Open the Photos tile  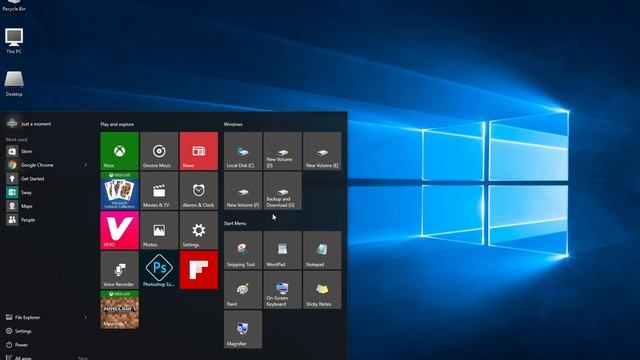pos(159,230)
